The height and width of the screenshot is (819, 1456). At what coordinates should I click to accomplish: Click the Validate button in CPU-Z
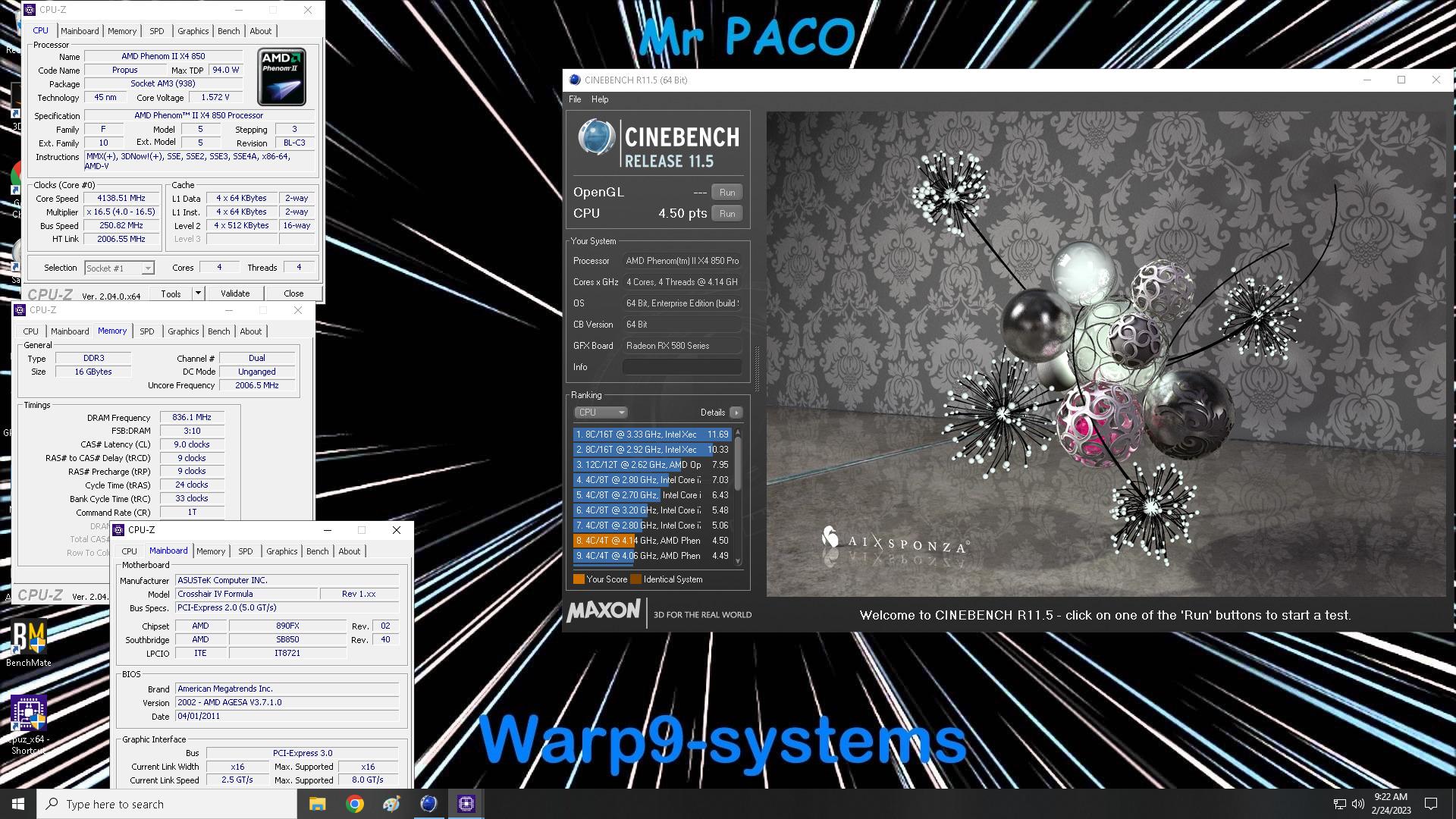[x=235, y=293]
